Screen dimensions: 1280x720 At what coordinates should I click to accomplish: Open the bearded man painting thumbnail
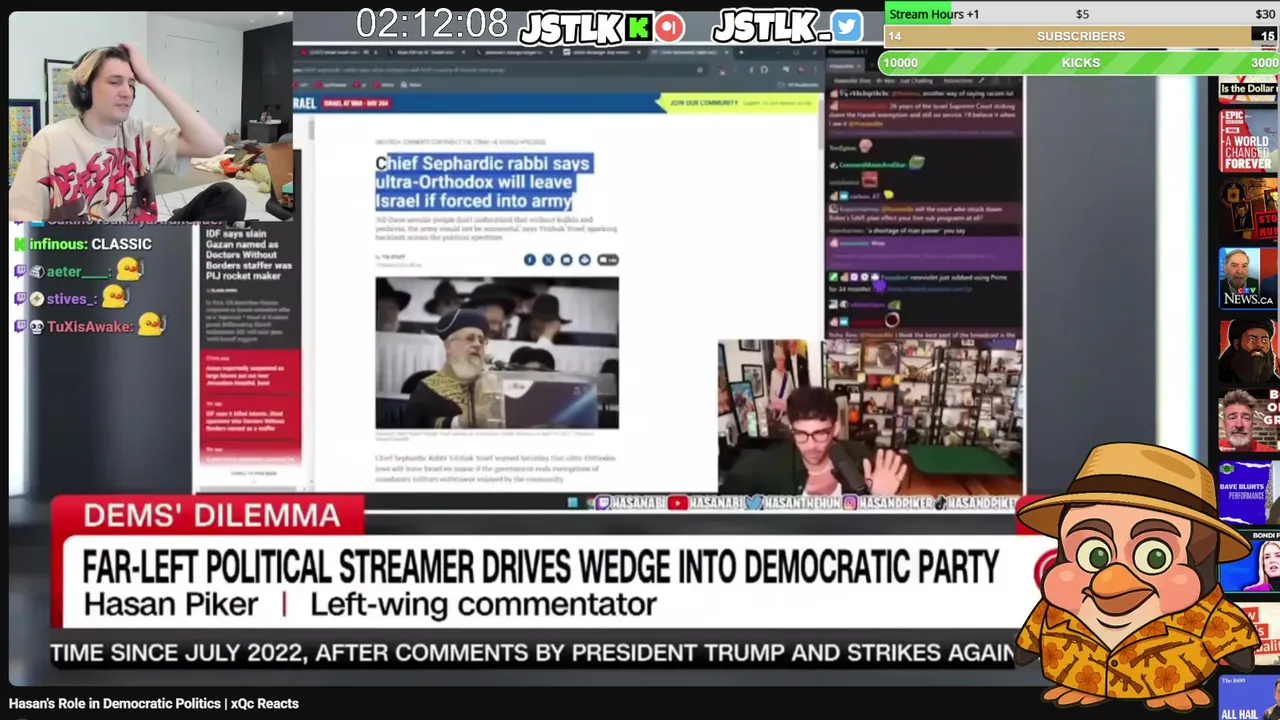(x=1248, y=349)
